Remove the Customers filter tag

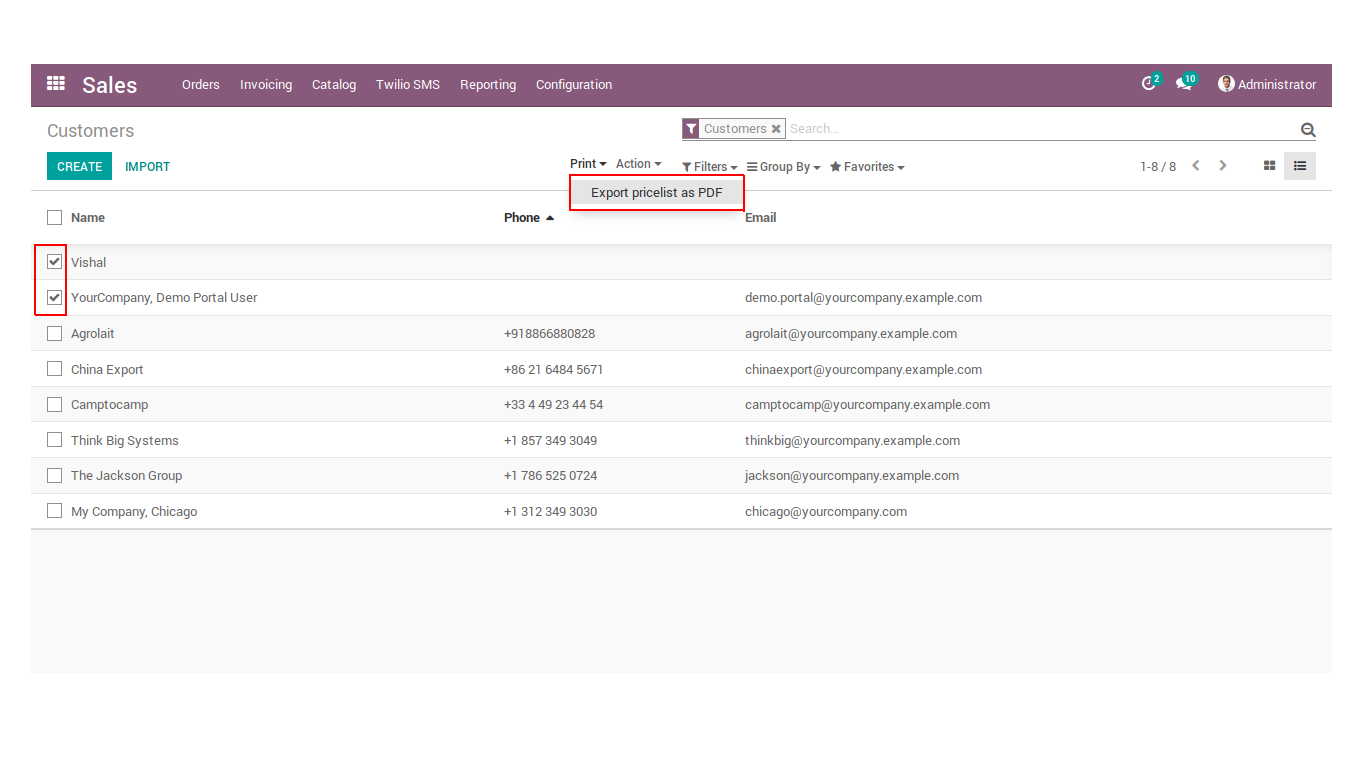(776, 129)
